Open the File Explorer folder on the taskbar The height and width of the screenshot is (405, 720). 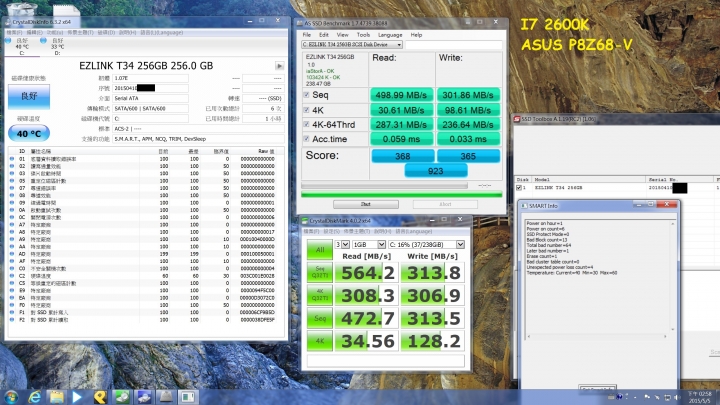tap(56, 397)
